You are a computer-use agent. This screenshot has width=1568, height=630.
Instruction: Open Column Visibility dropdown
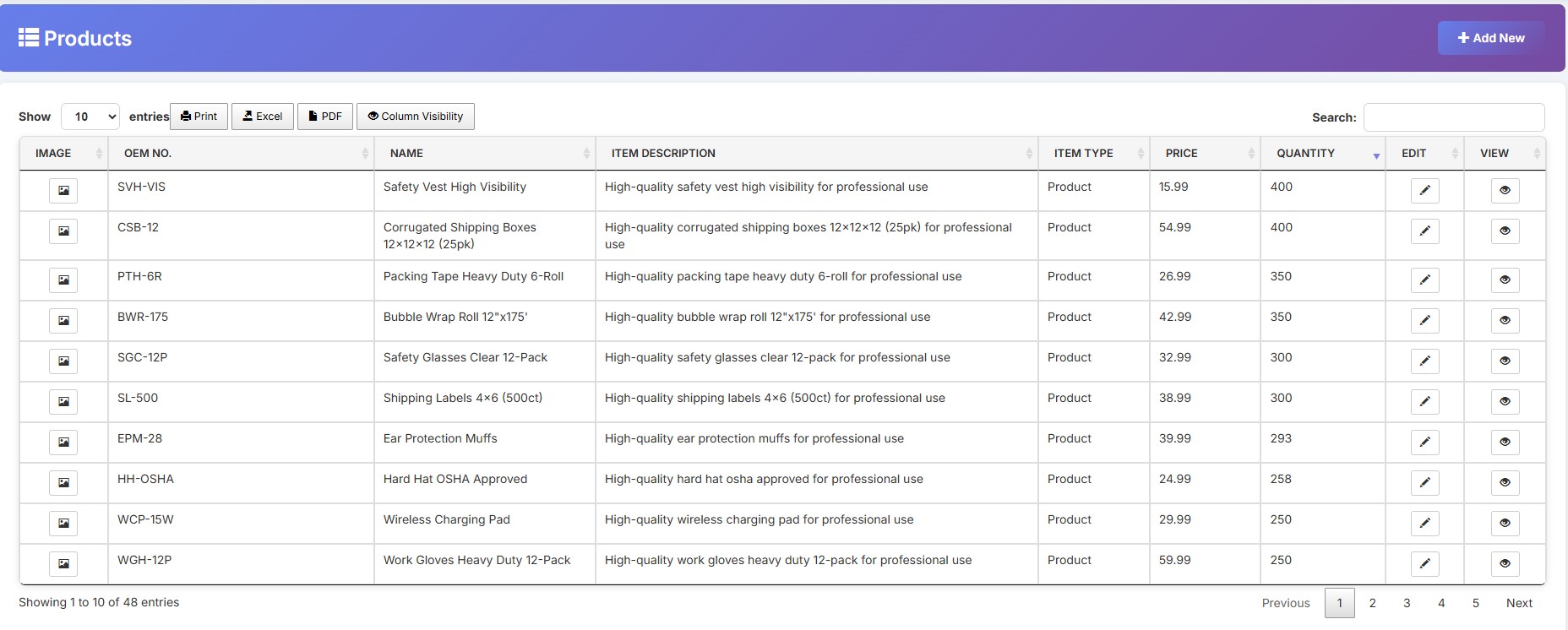(x=416, y=117)
